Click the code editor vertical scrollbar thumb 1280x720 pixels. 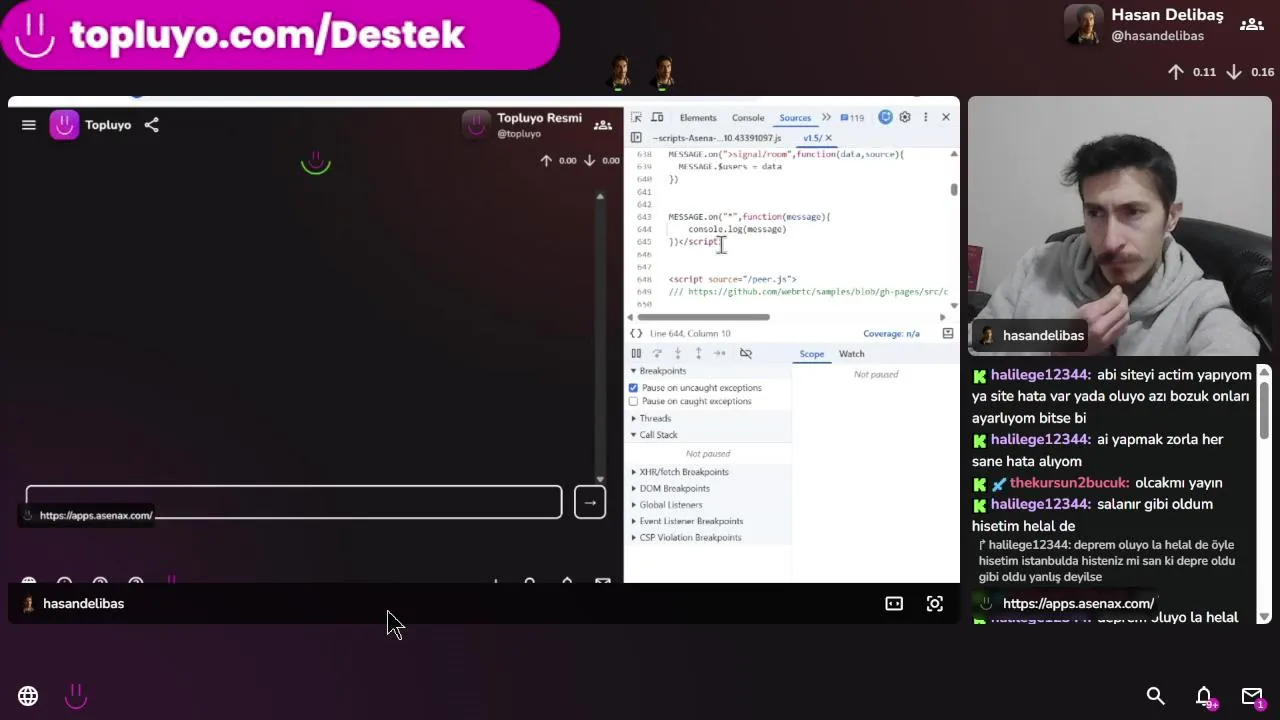954,189
